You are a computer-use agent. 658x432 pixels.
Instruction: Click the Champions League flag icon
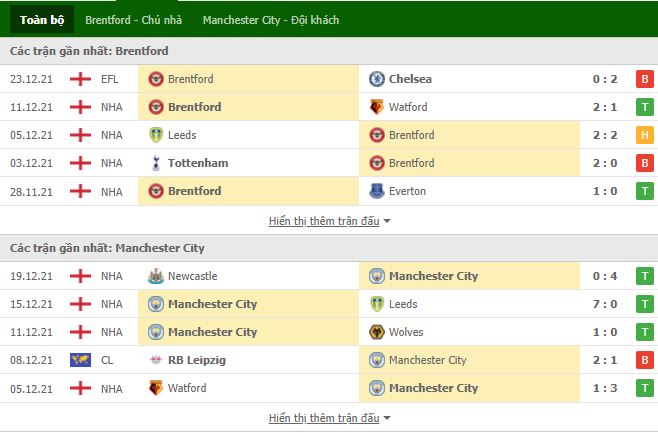coord(80,360)
